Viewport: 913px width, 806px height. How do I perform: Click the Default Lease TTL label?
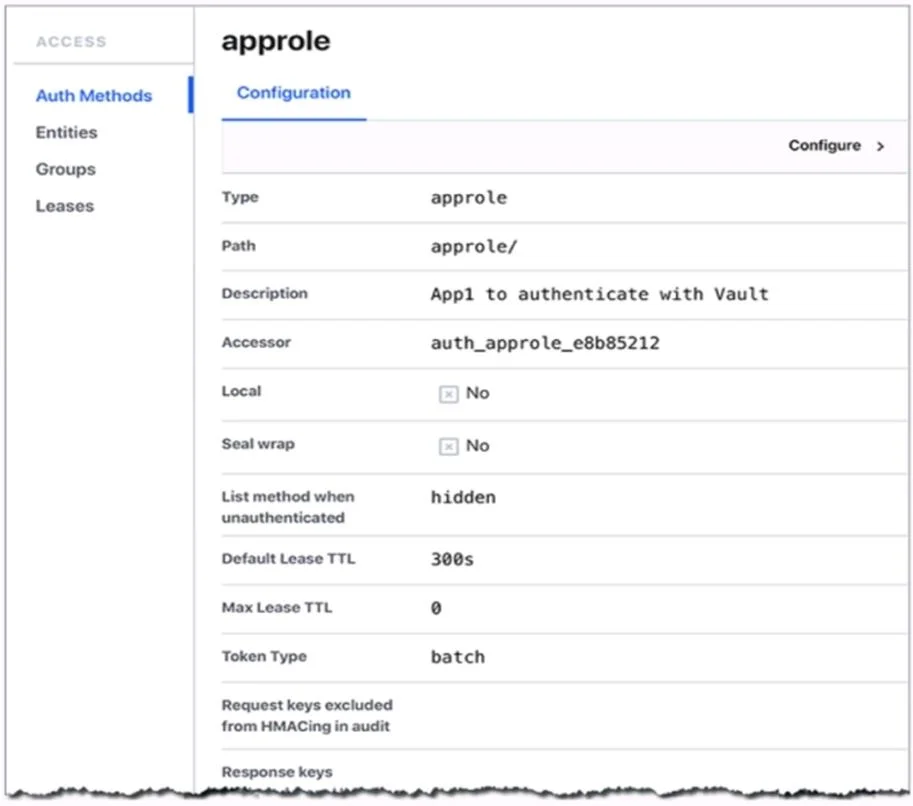(x=288, y=558)
